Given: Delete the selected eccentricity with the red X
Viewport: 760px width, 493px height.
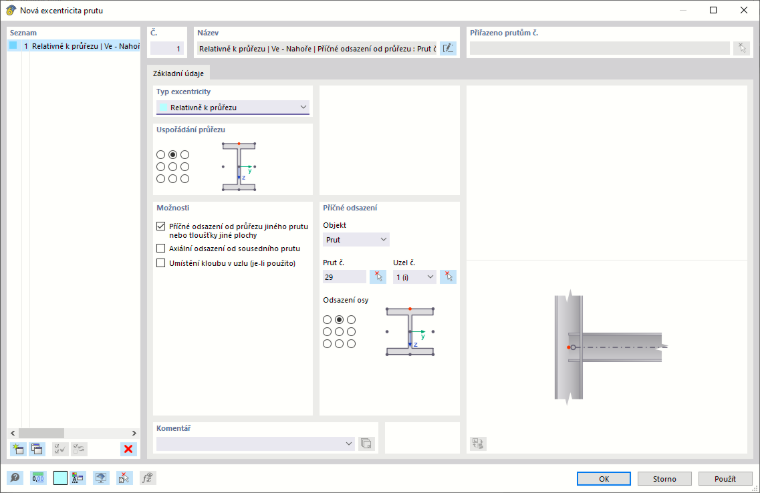Looking at the screenshot, I should [x=128, y=449].
